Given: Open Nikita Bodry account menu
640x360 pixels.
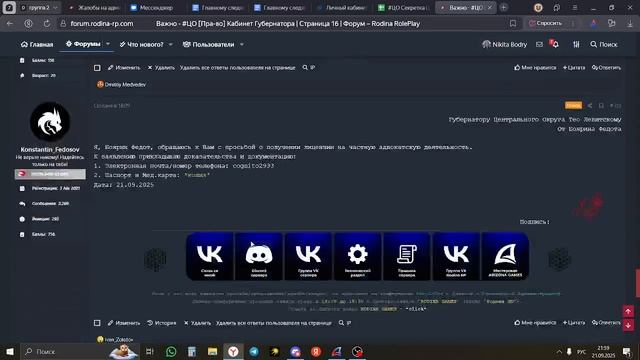Looking at the screenshot, I should [505, 44].
